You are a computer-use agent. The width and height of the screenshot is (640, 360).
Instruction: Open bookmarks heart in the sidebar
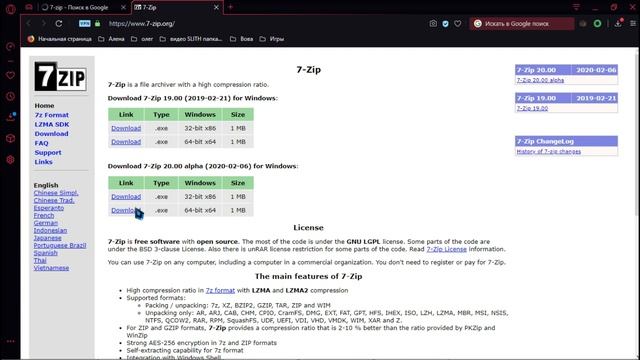[x=11, y=75]
